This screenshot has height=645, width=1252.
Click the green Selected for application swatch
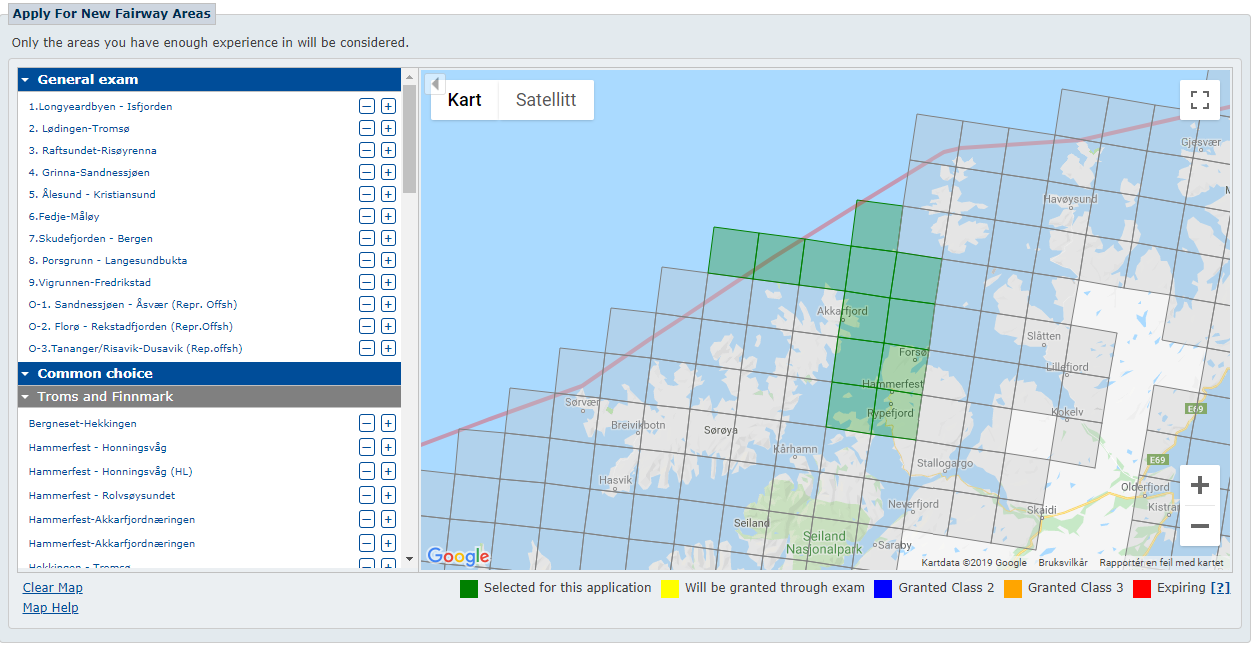(468, 588)
